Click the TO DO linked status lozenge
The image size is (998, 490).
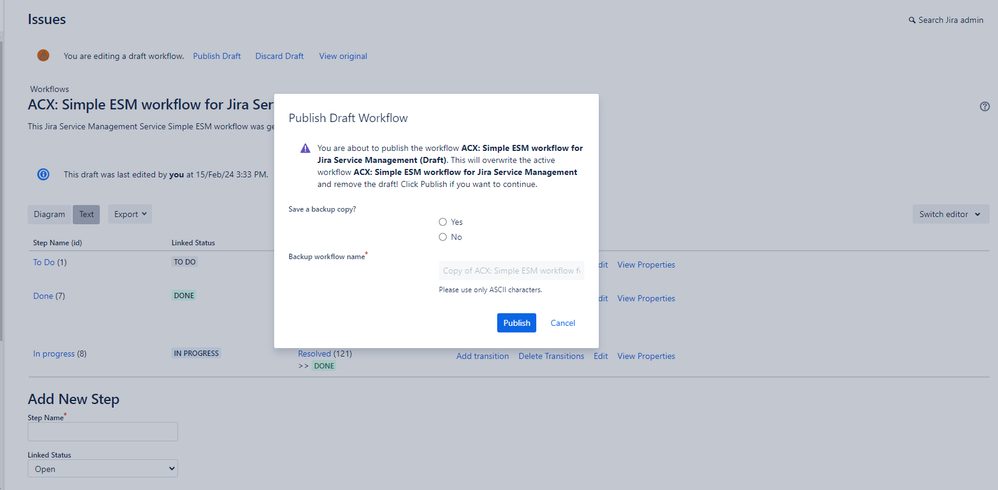point(185,262)
